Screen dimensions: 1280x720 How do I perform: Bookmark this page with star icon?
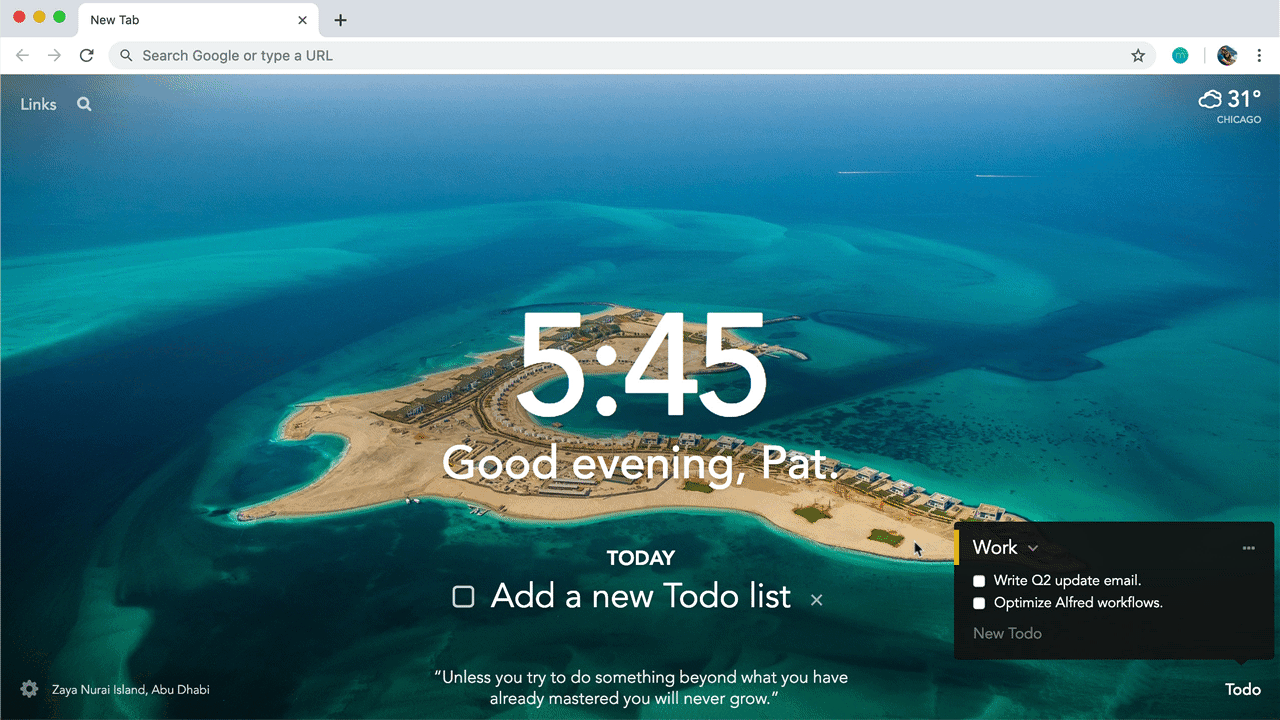pyautogui.click(x=1138, y=56)
